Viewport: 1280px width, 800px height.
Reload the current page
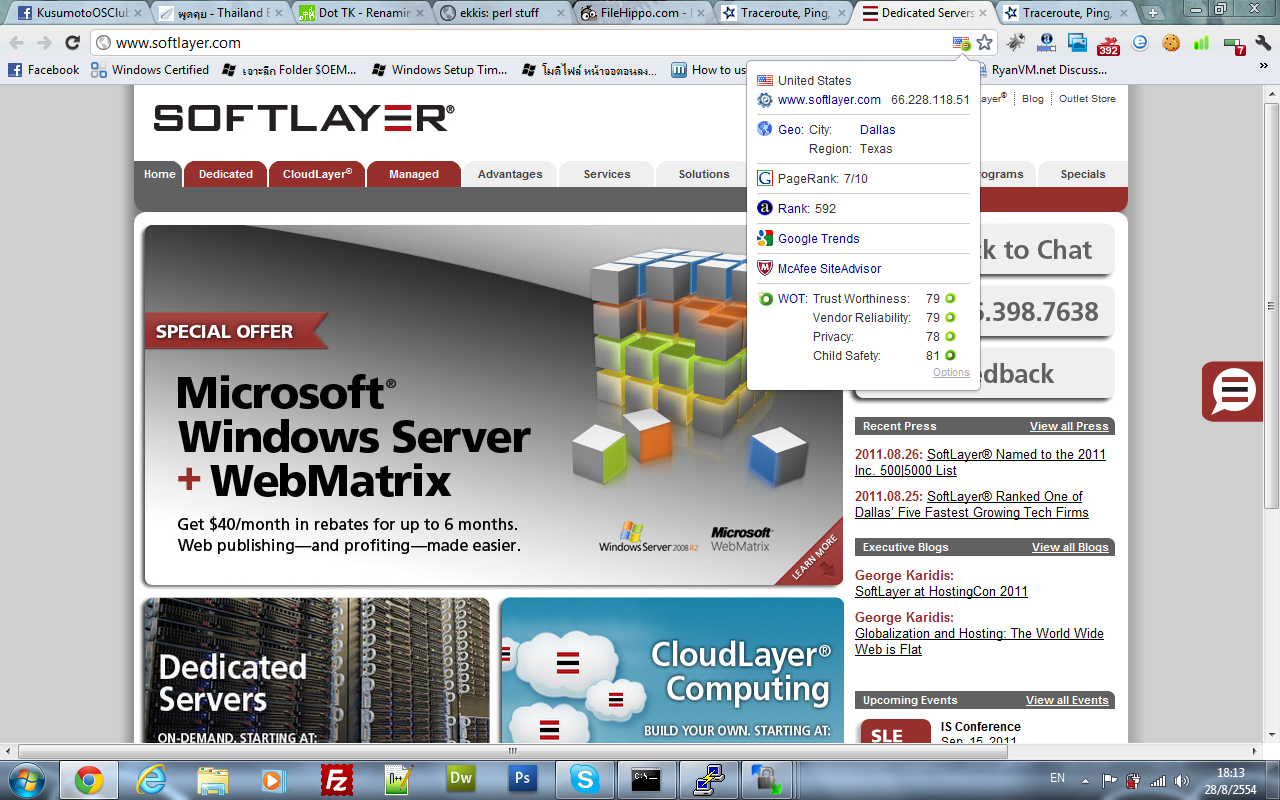tap(72, 43)
